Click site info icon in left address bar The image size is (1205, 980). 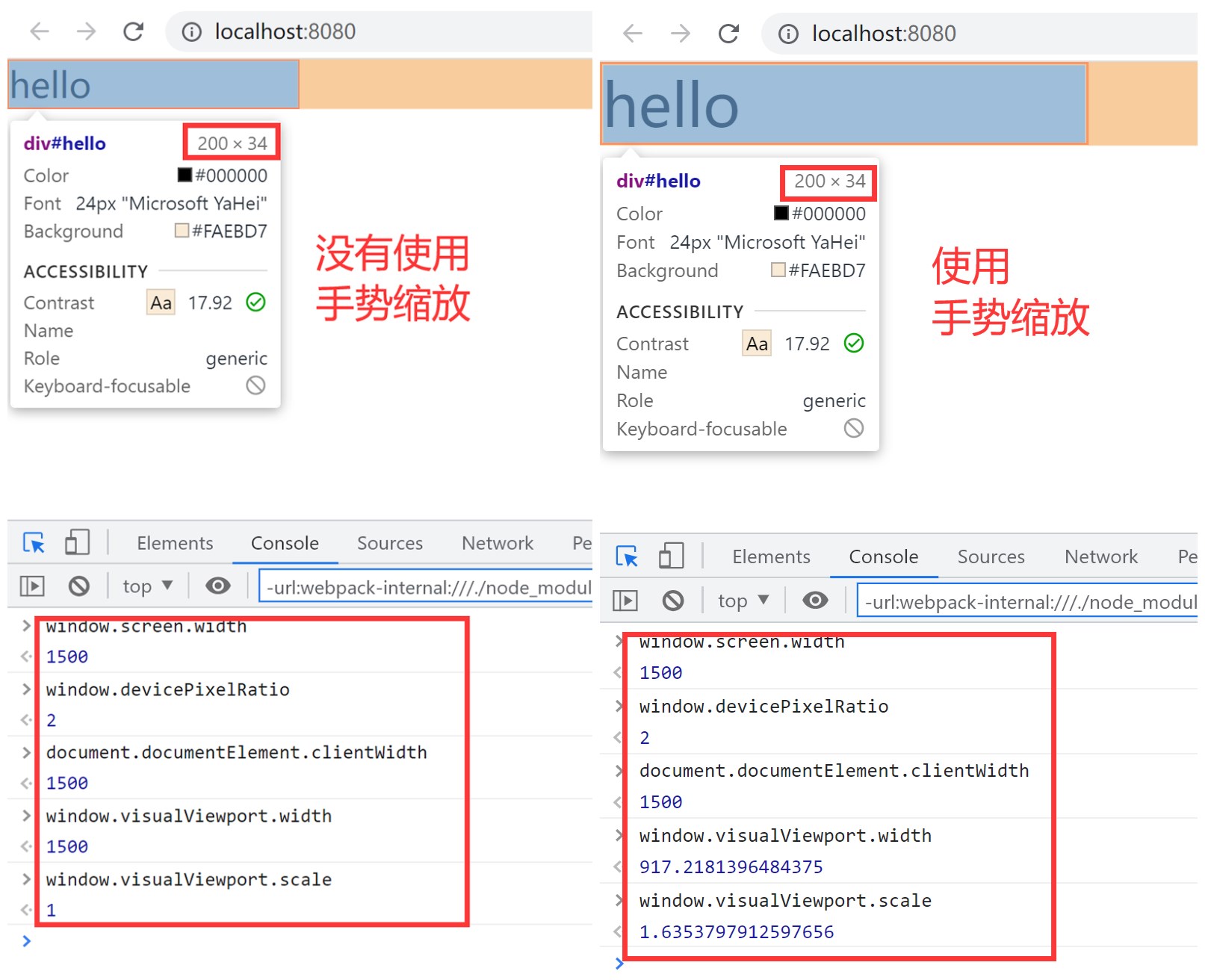tap(192, 32)
